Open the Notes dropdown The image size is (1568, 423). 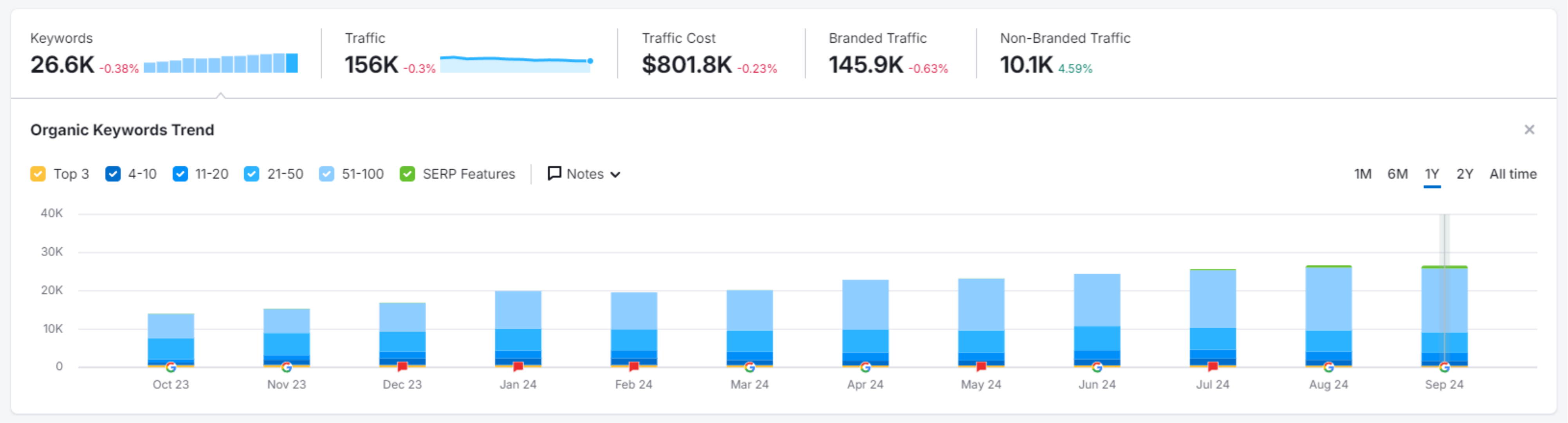[584, 174]
